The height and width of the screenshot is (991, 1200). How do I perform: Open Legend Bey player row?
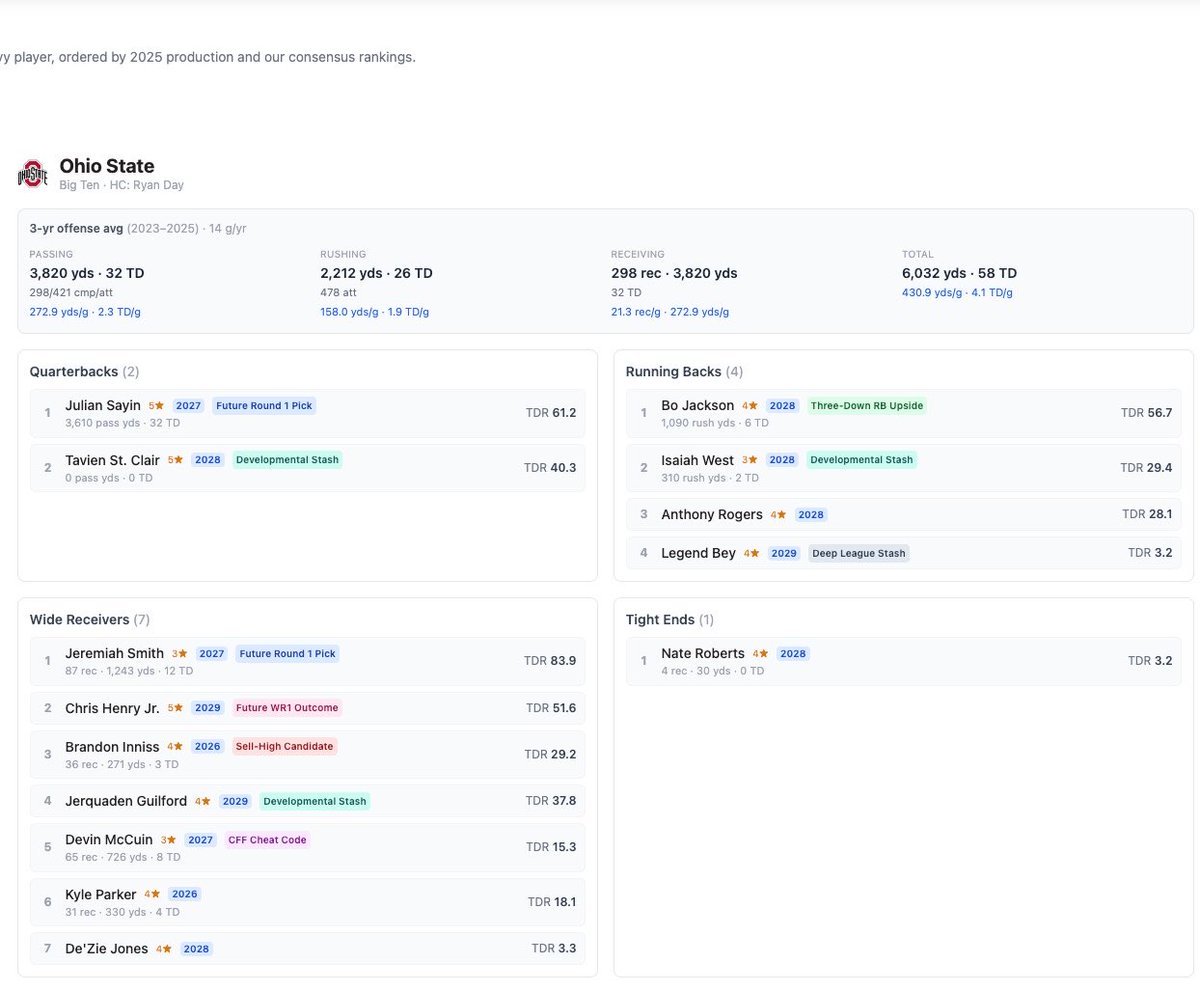[x=903, y=553]
